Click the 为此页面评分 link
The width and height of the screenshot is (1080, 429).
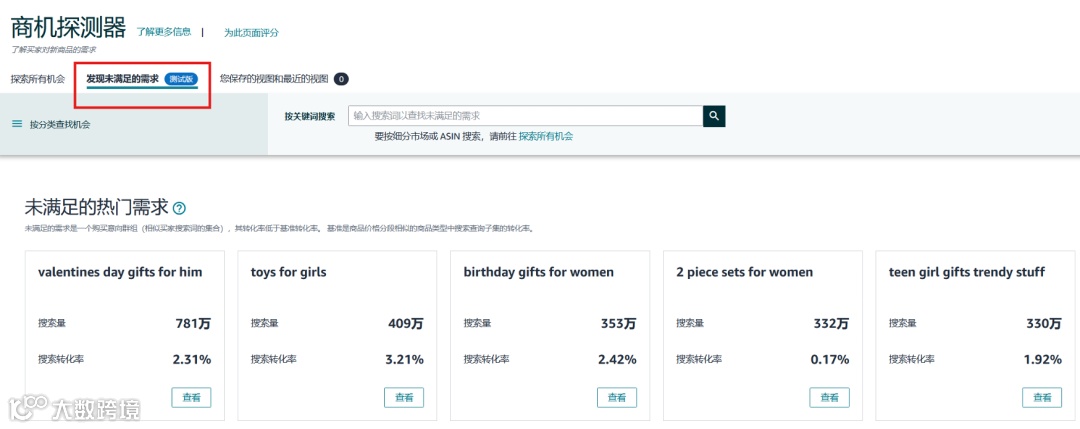coord(251,32)
